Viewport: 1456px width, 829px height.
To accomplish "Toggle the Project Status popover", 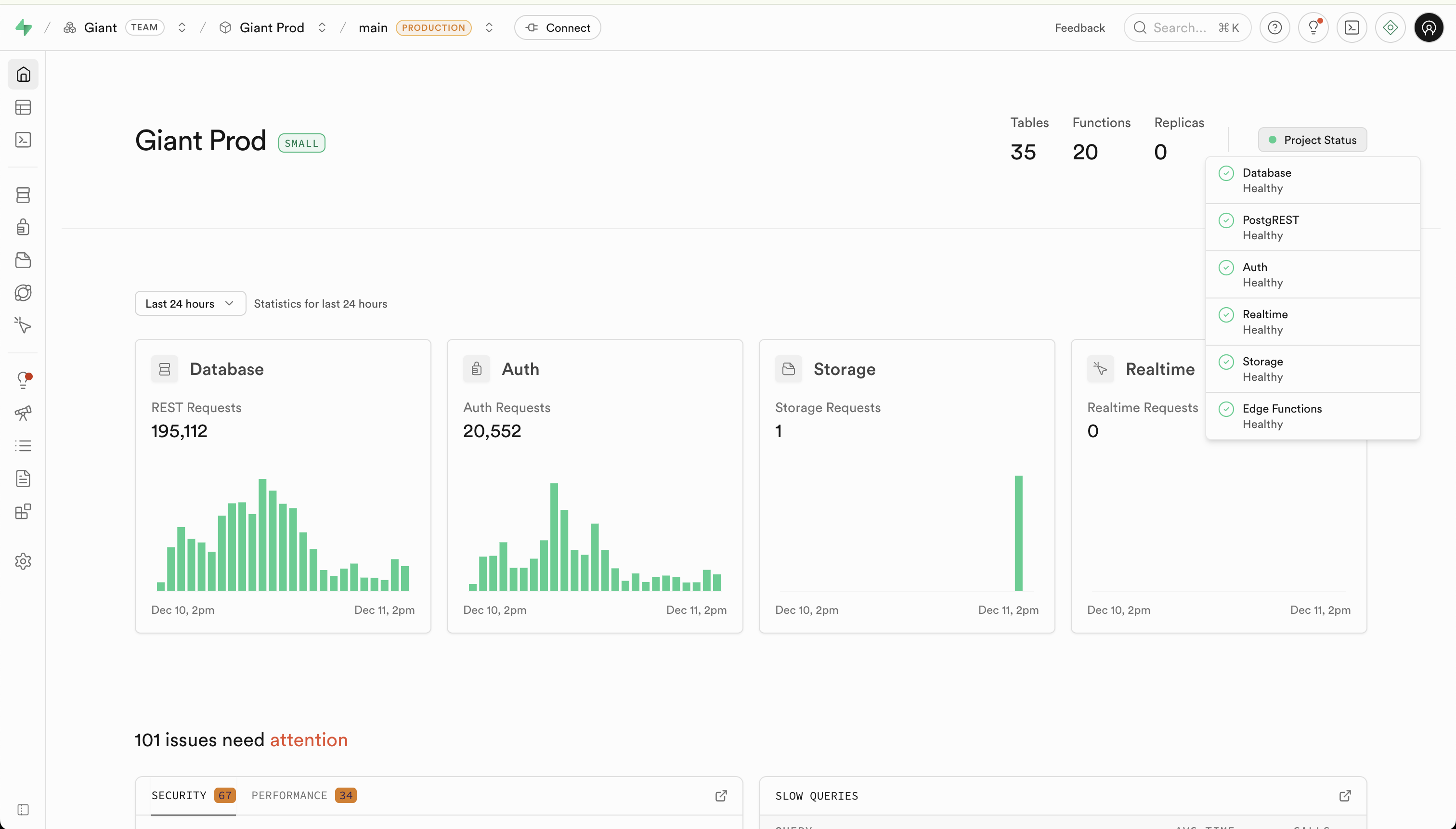I will click(1312, 140).
